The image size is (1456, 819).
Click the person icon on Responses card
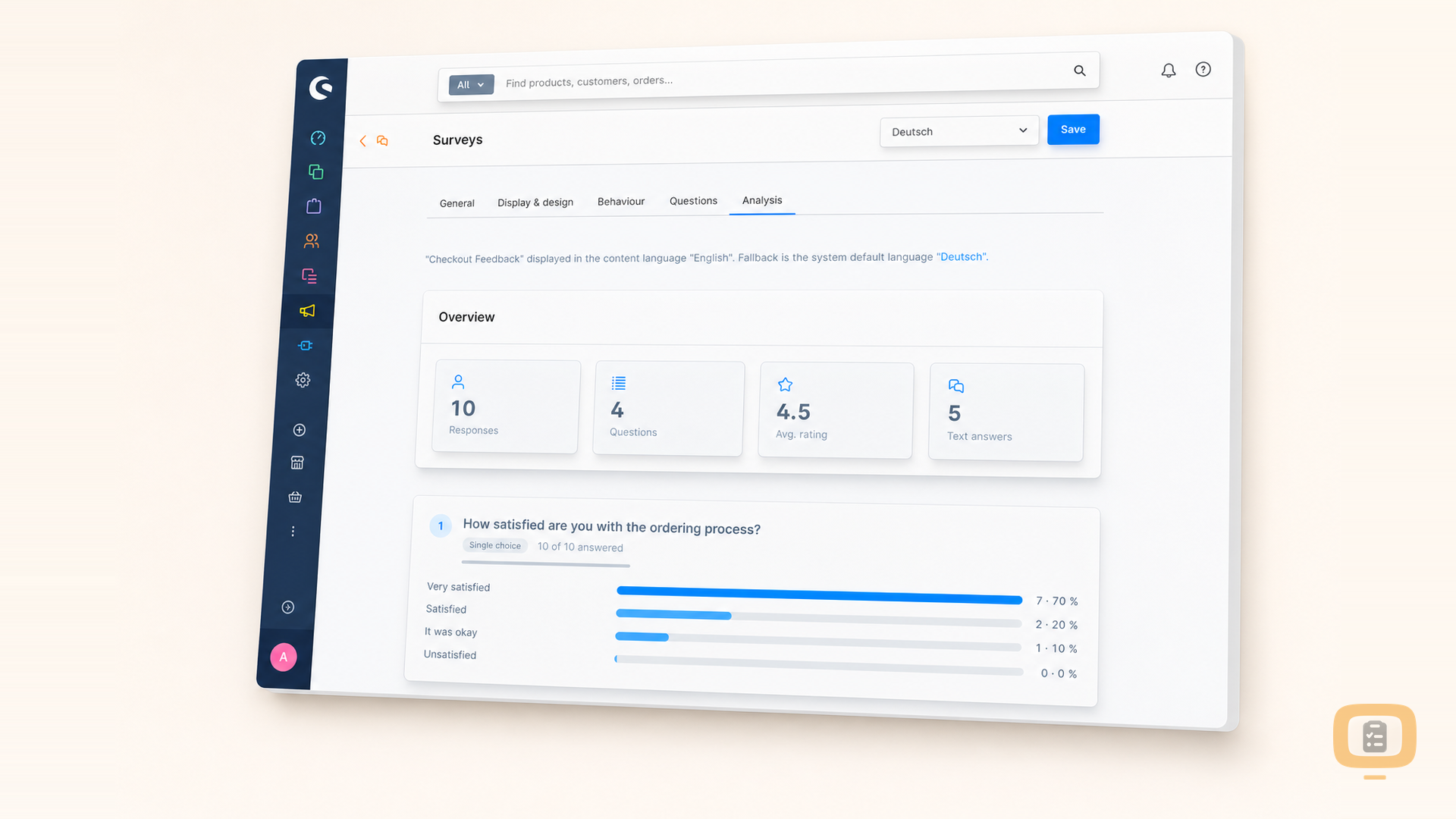(x=458, y=381)
